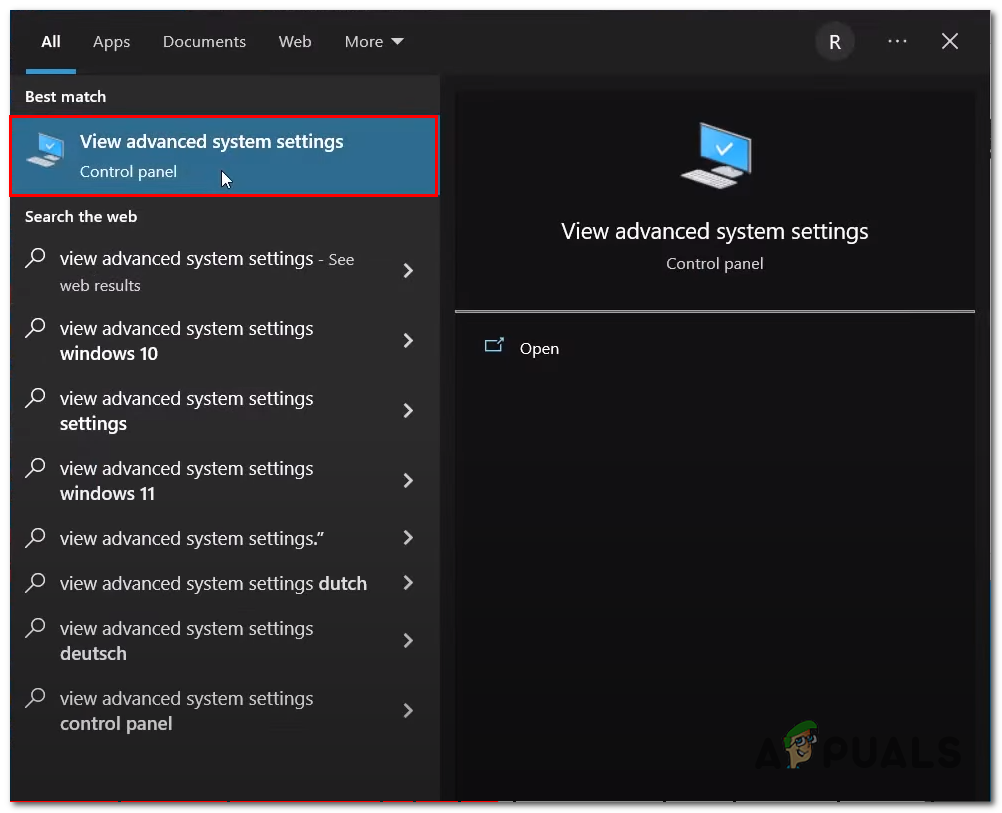Expand the control panel search suggestion chevron
This screenshot has height=813, width=1002.
coord(409,711)
